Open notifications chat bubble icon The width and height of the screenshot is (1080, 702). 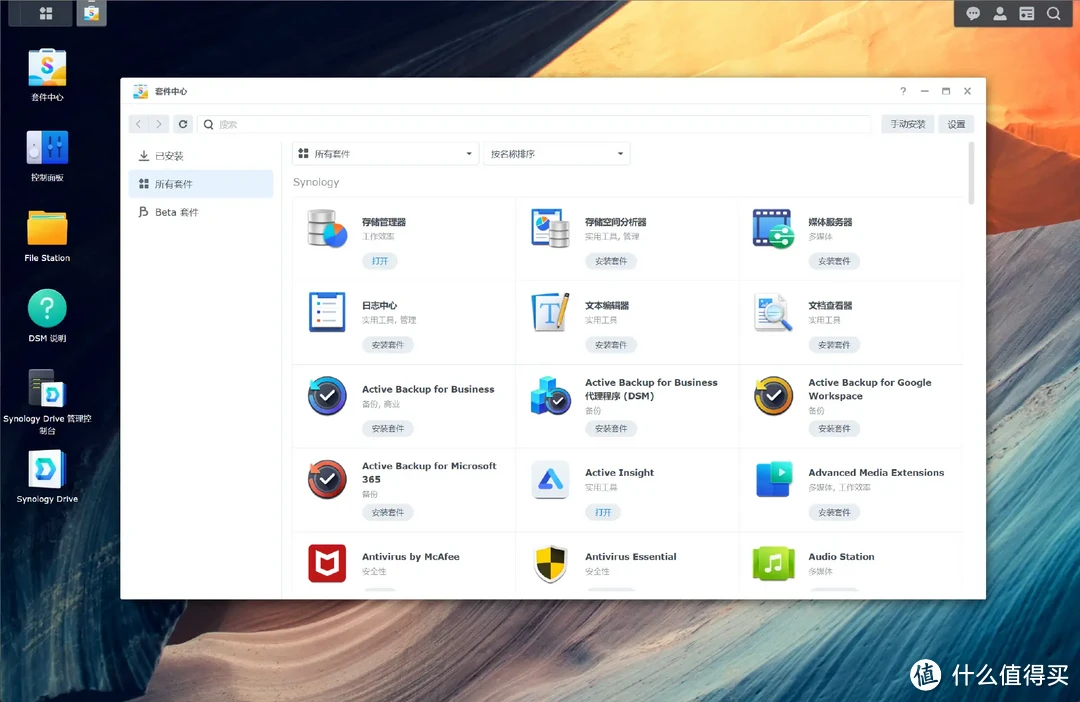point(973,13)
